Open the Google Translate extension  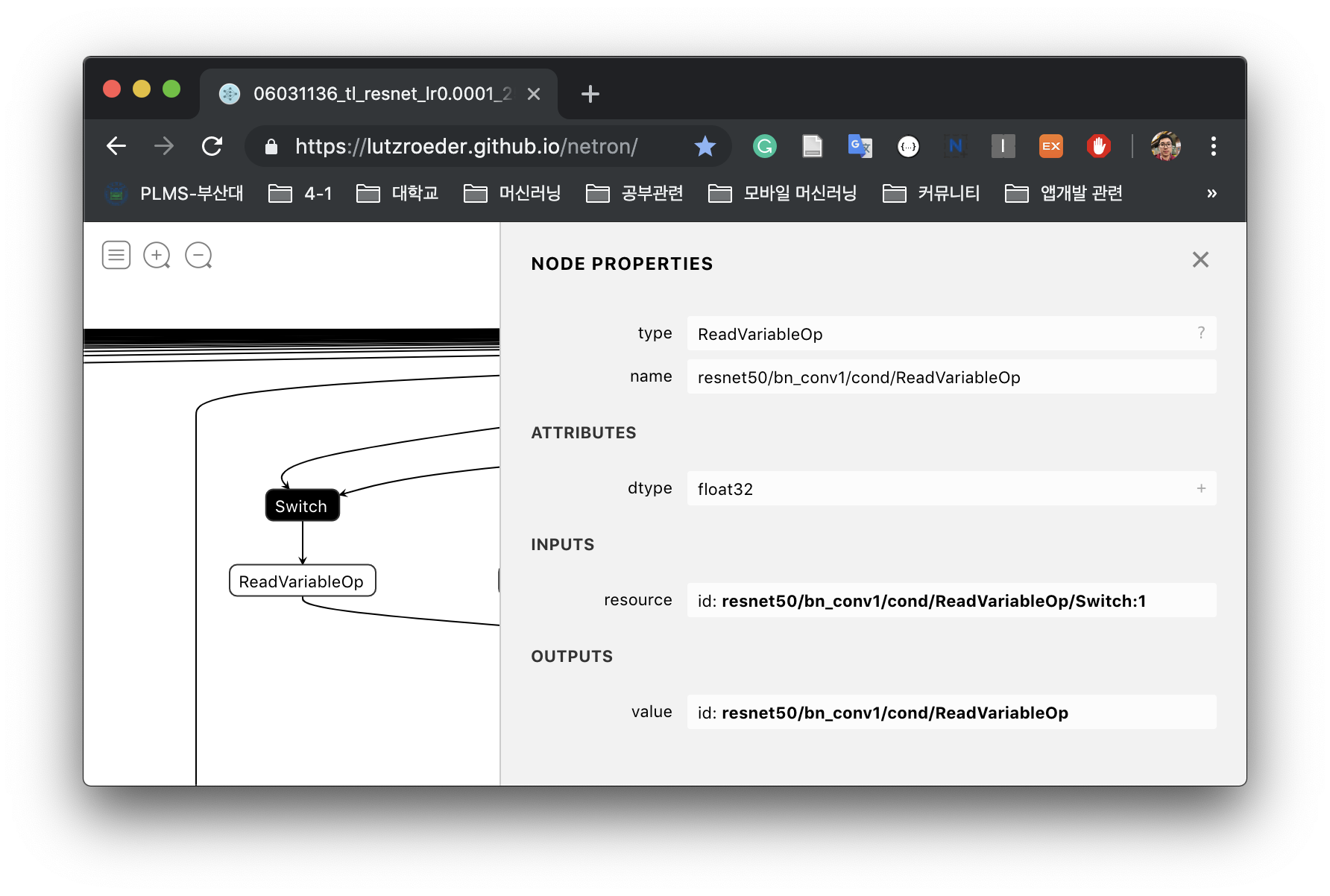coord(860,146)
